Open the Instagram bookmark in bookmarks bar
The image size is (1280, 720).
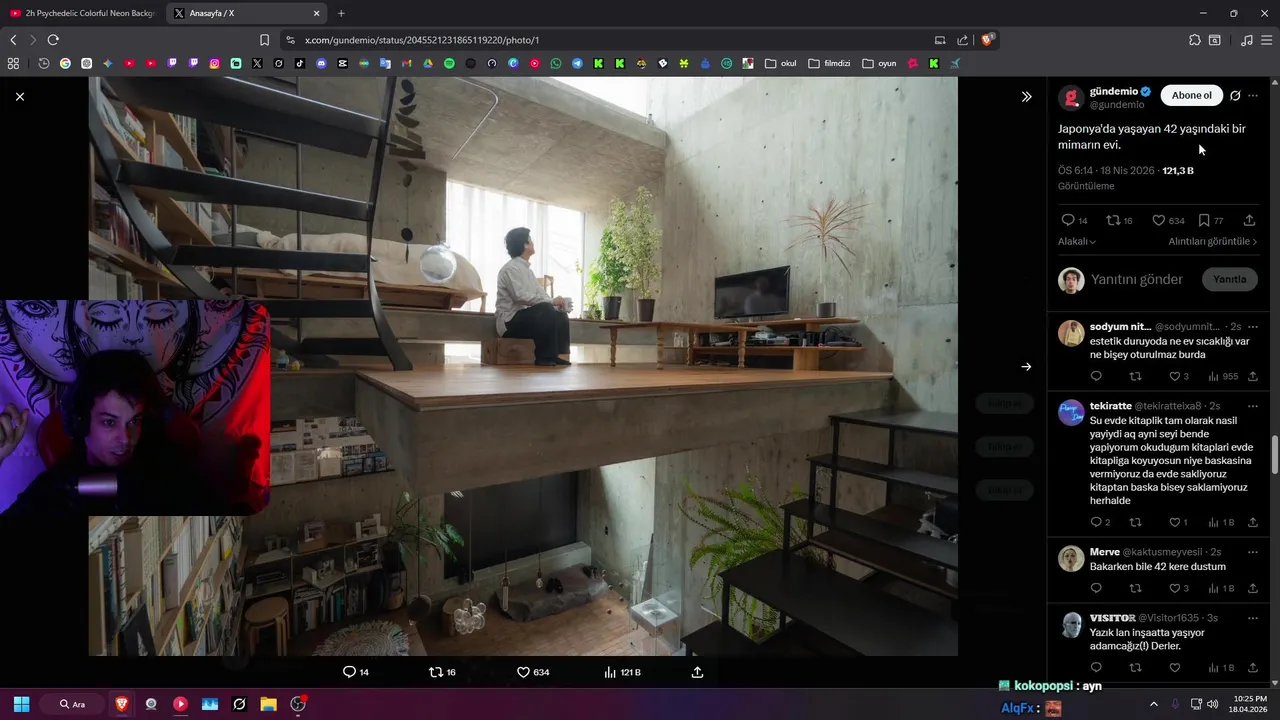pyautogui.click(x=214, y=63)
